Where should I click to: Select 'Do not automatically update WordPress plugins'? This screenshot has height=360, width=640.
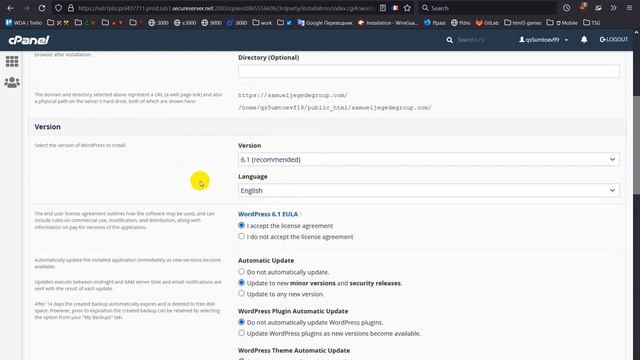[x=242, y=322]
